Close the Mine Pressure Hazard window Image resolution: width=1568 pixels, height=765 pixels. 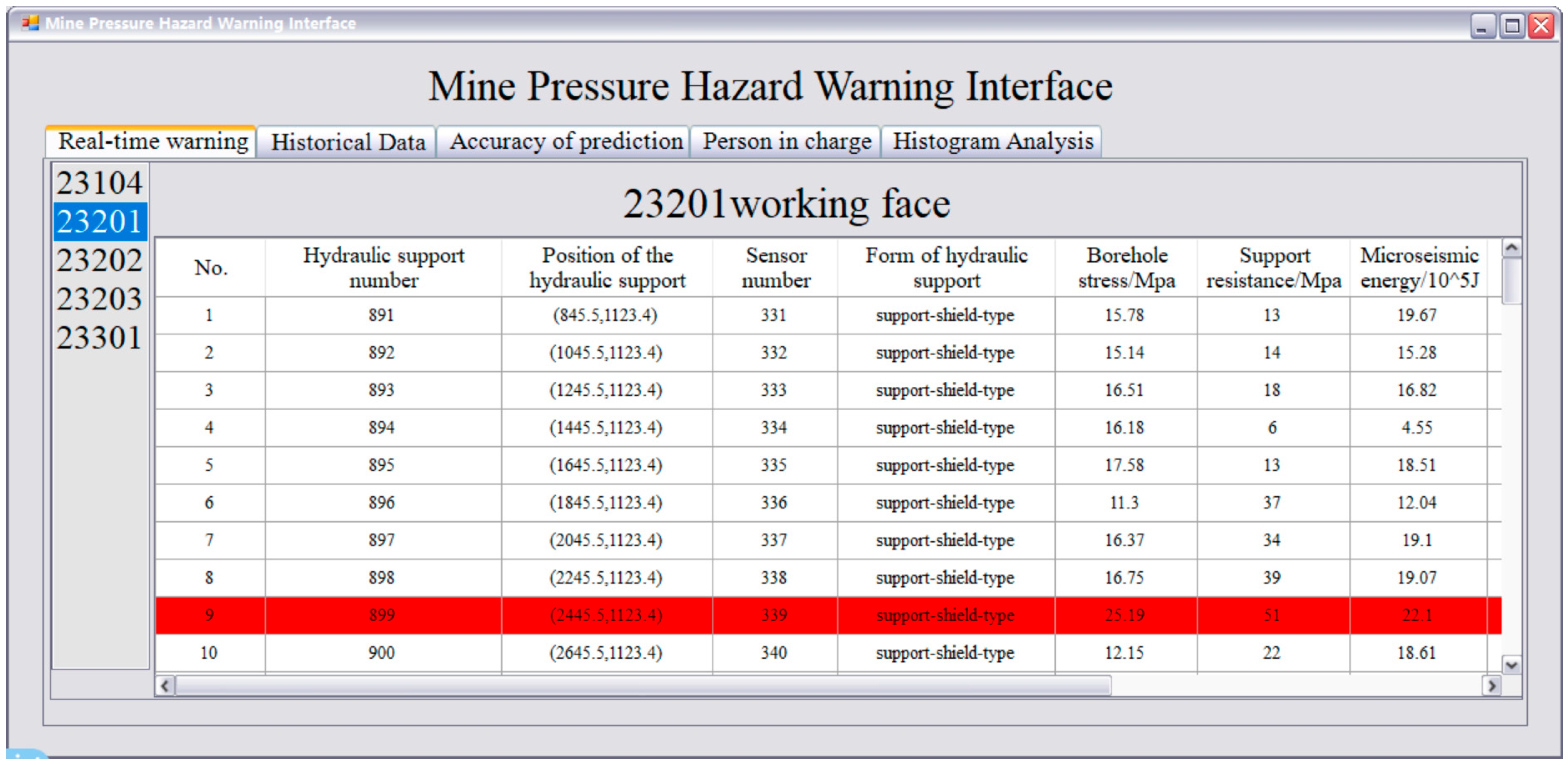tap(1541, 26)
